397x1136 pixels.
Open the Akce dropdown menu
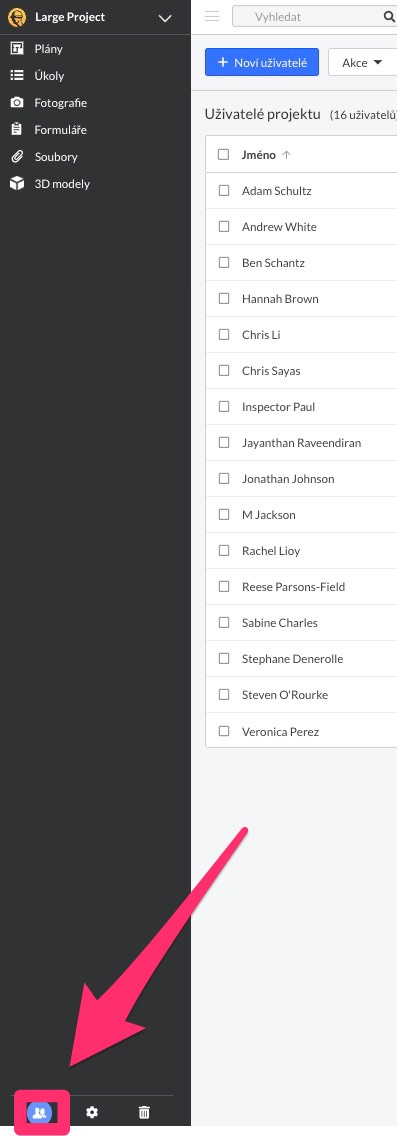(x=362, y=62)
